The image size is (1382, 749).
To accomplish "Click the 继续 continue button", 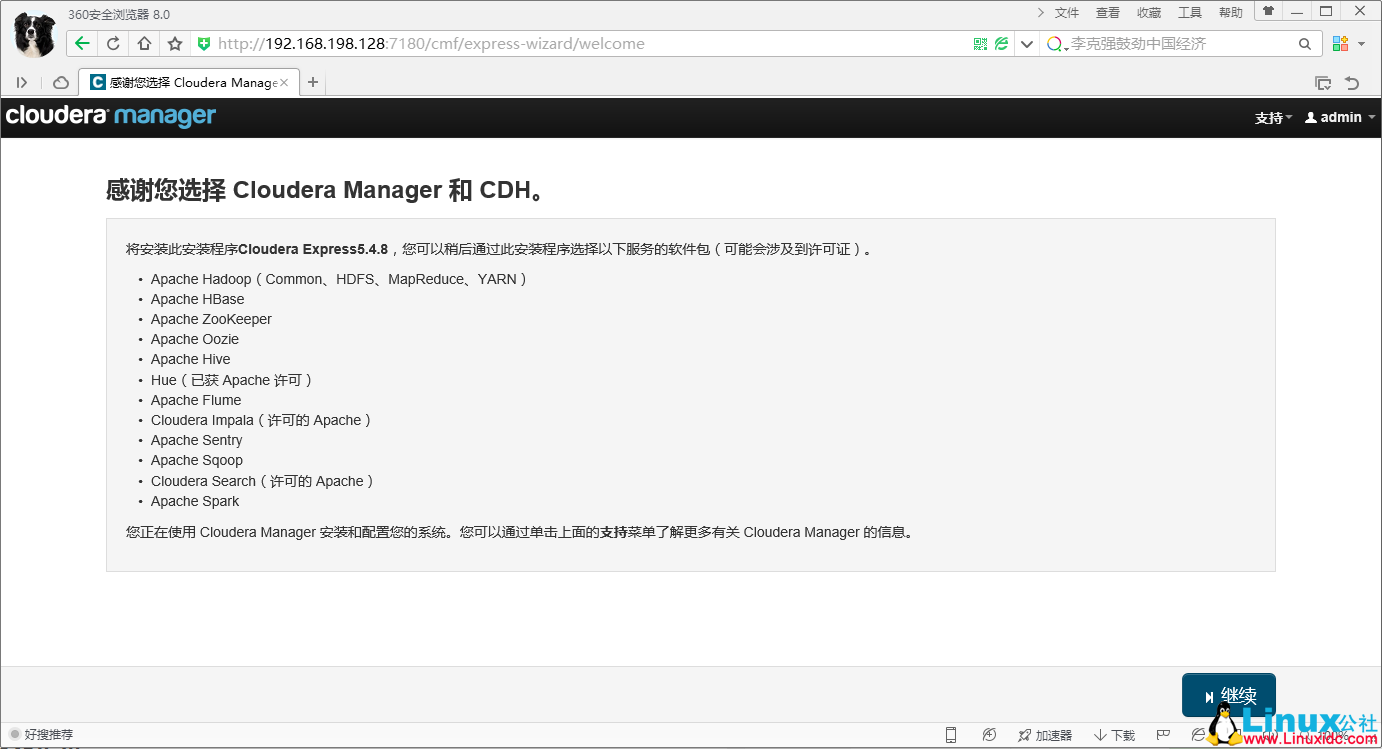I will point(1228,694).
